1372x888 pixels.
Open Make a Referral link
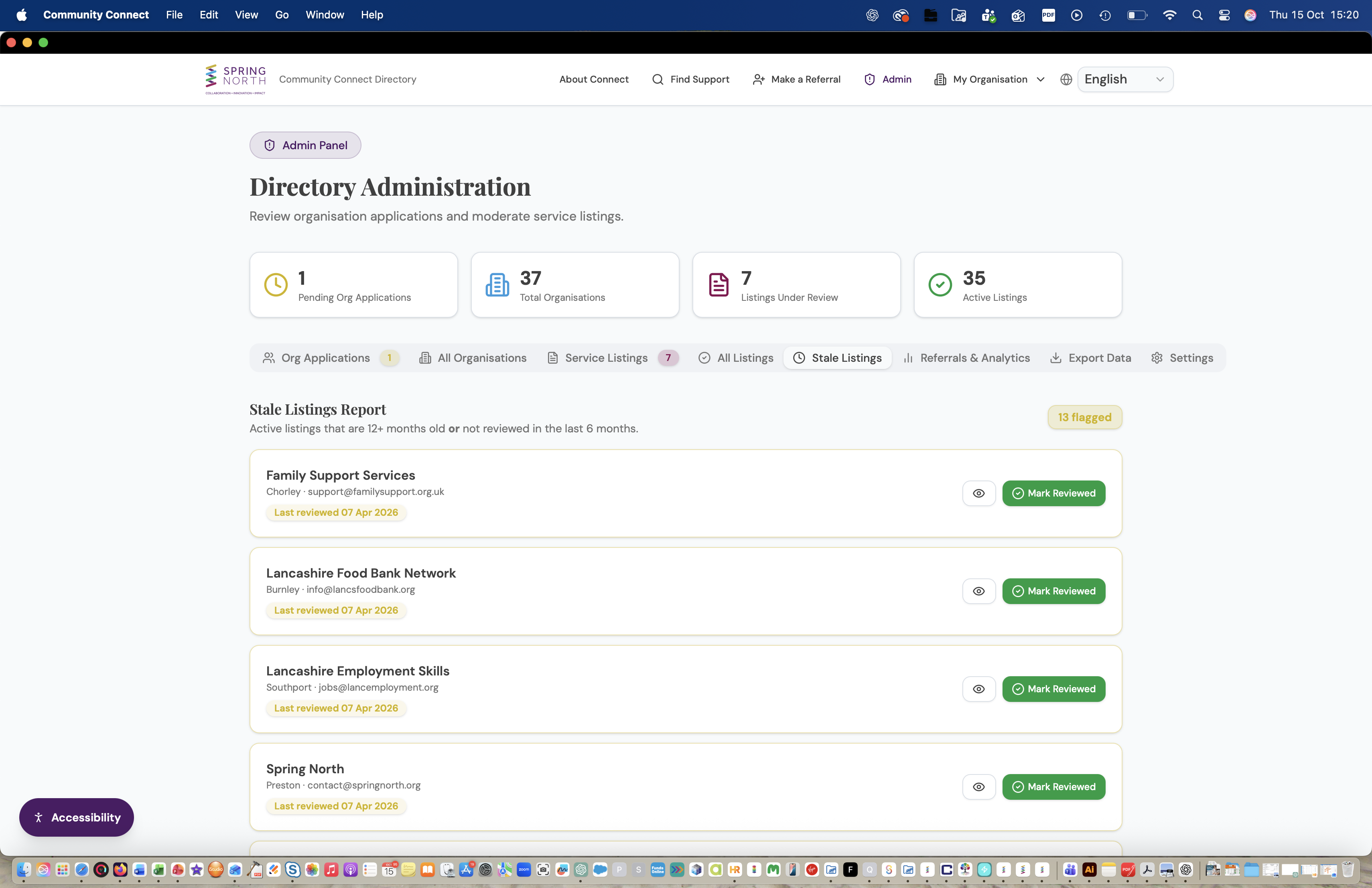[796, 79]
